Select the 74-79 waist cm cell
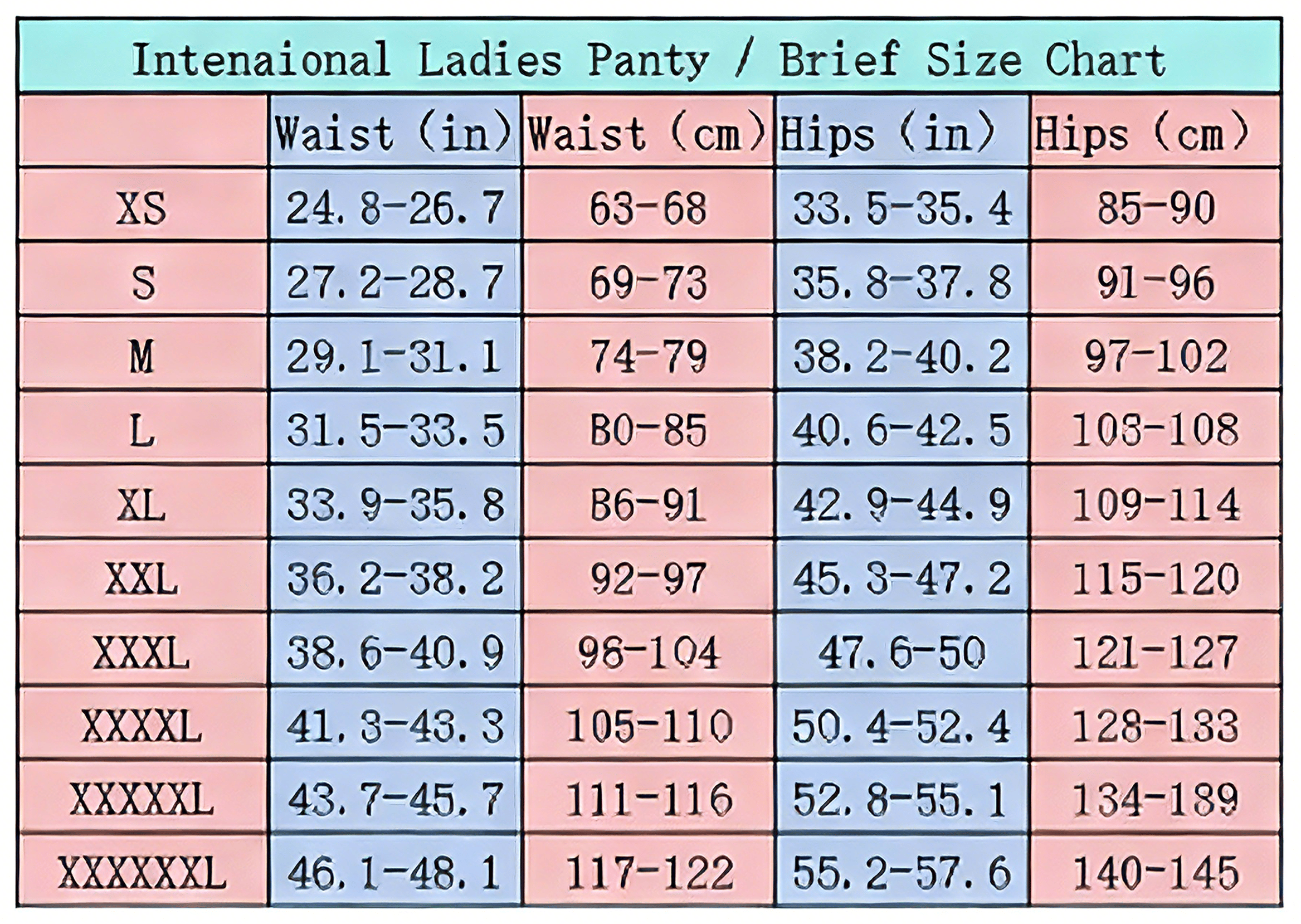The height and width of the screenshot is (924, 1301). coord(647,357)
